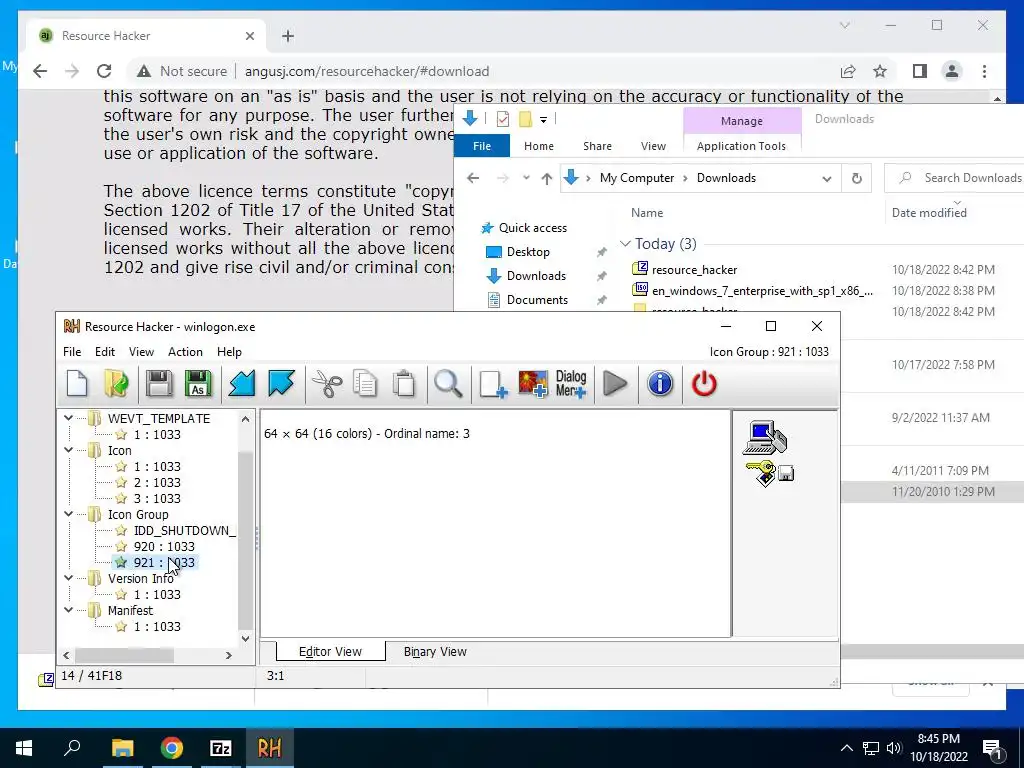Image resolution: width=1024 pixels, height=768 pixels.
Task: Select 1 : 1033 under Version Info
Action: [x=157, y=594]
